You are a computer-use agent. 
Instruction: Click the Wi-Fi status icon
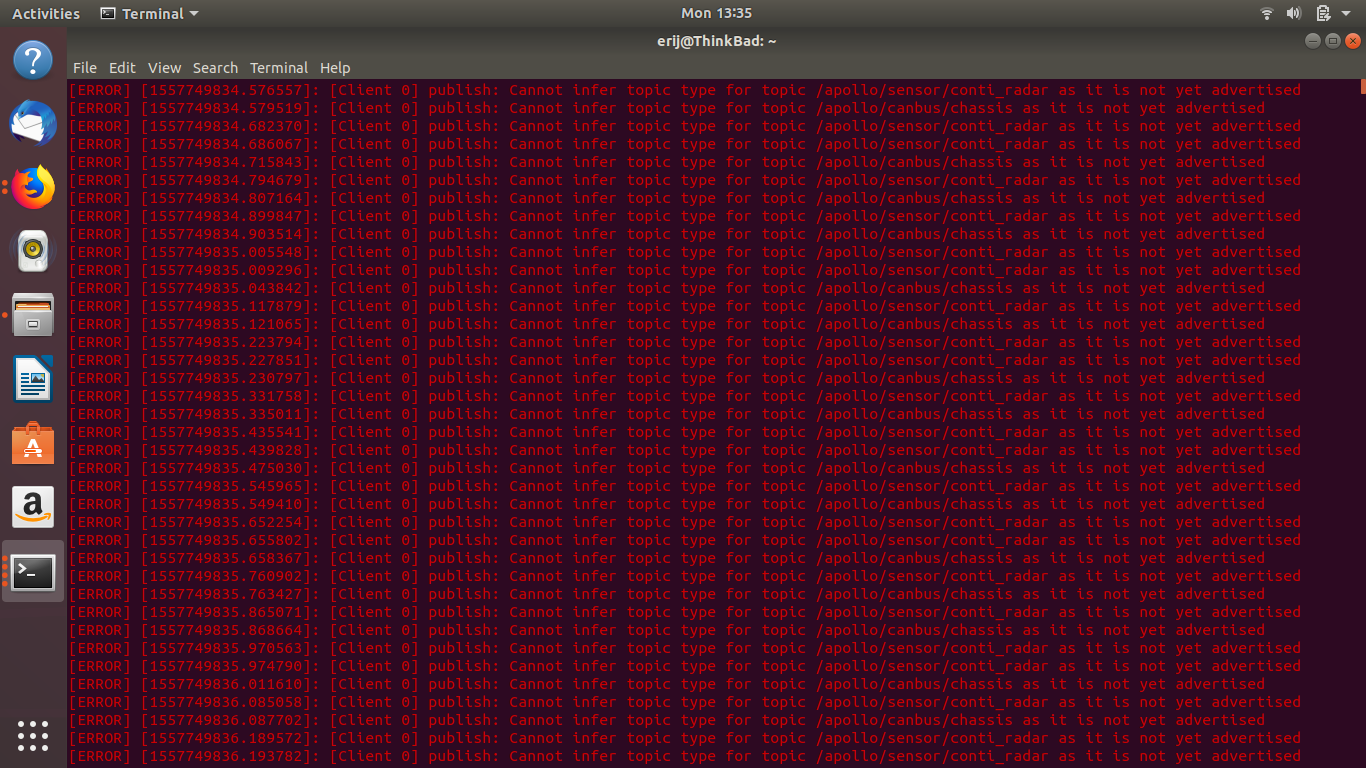[x=1267, y=13]
